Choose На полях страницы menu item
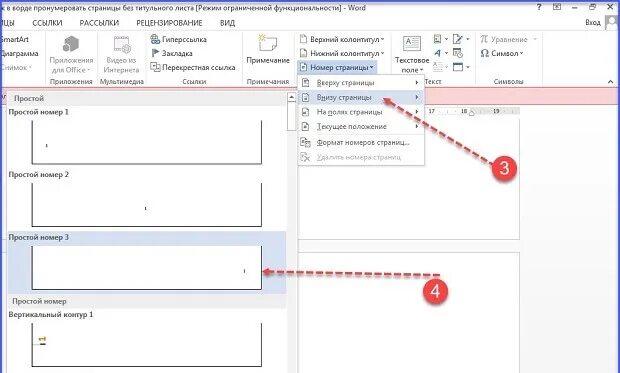 (x=361, y=112)
